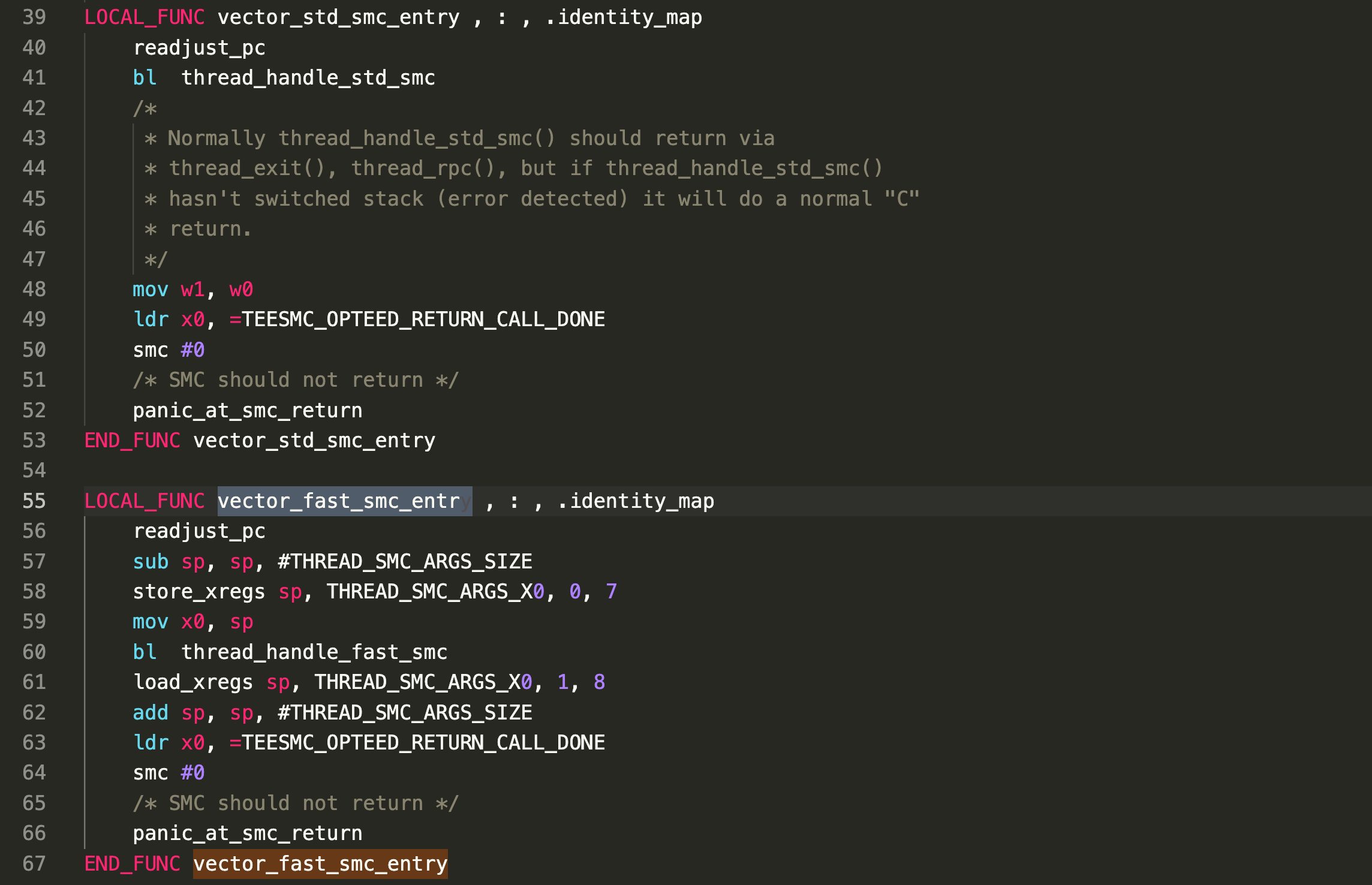1372x885 pixels.
Task: Click line number 48 in the gutter
Action: 34,290
